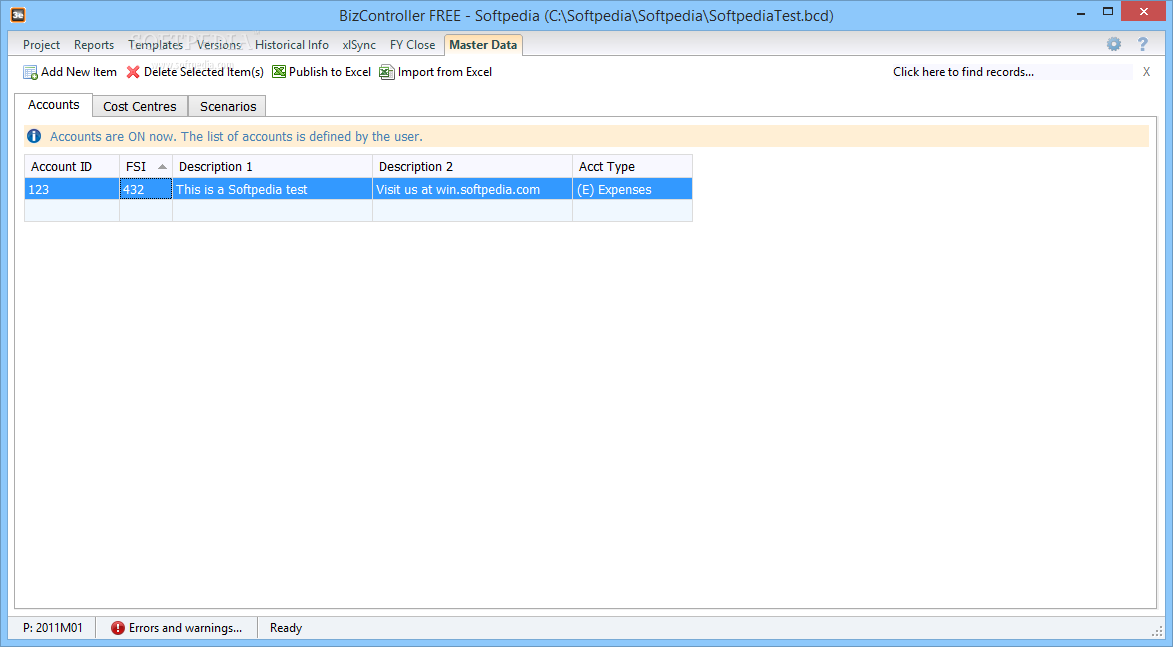
Task: Minimize the BizController window
Action: (1080, 13)
